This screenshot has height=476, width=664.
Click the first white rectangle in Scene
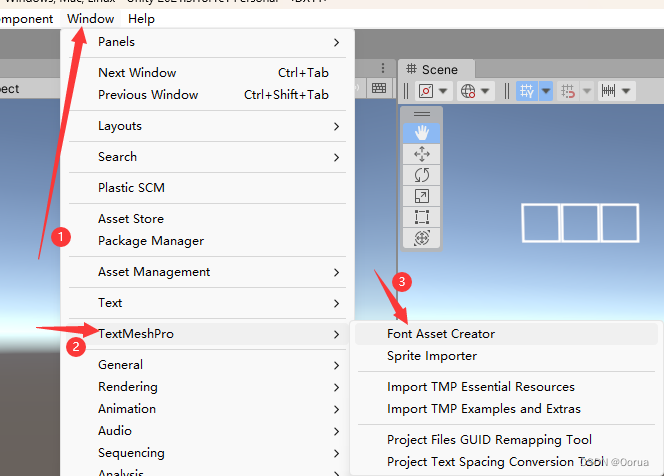[x=541, y=223]
